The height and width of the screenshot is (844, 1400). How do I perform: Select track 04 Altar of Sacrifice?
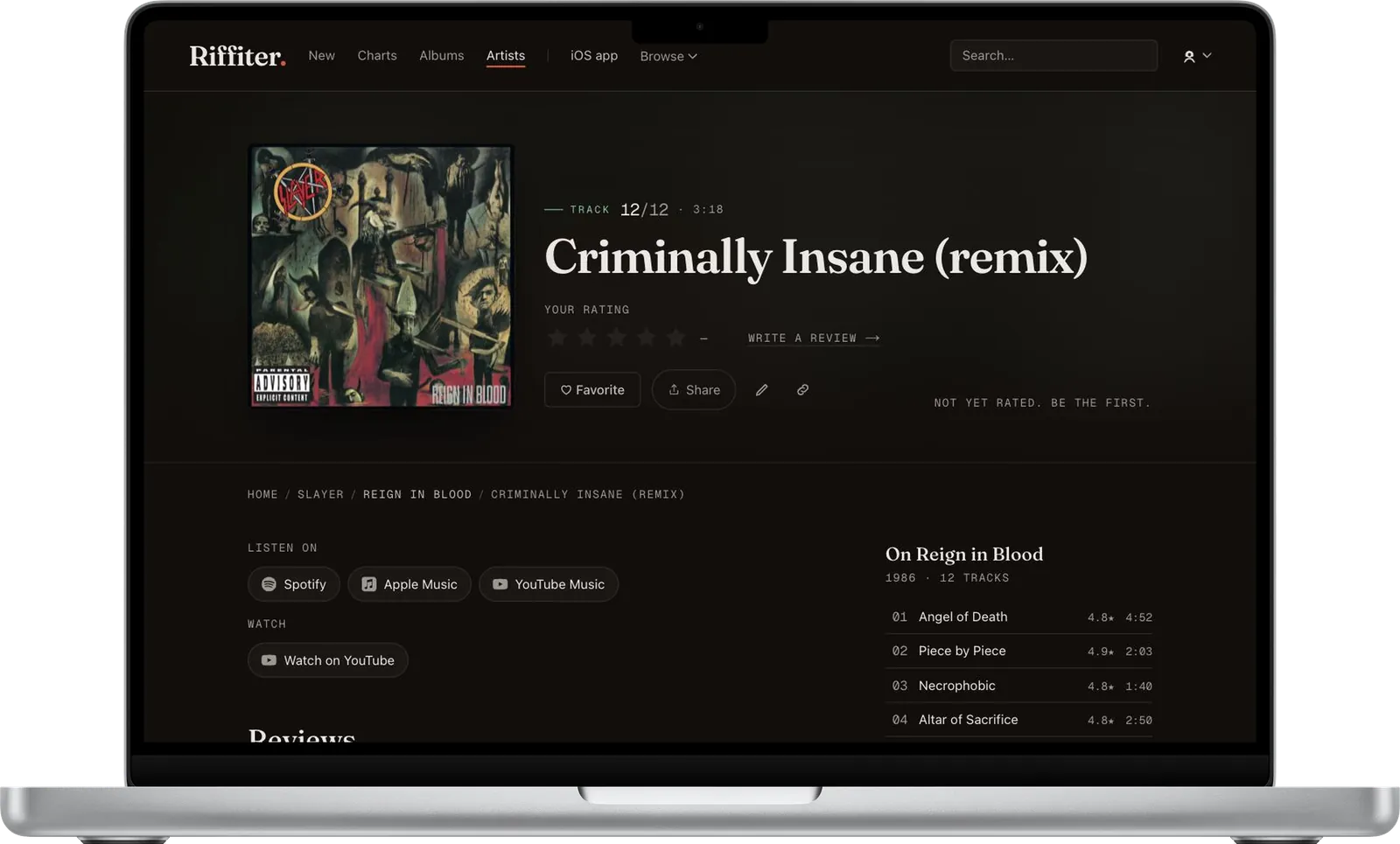pyautogui.click(x=1018, y=720)
